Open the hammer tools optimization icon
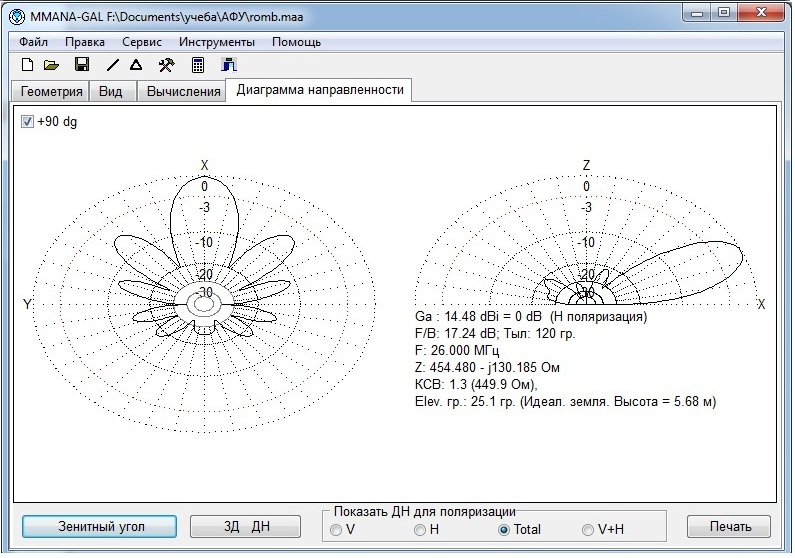The width and height of the screenshot is (795, 558). pos(166,65)
